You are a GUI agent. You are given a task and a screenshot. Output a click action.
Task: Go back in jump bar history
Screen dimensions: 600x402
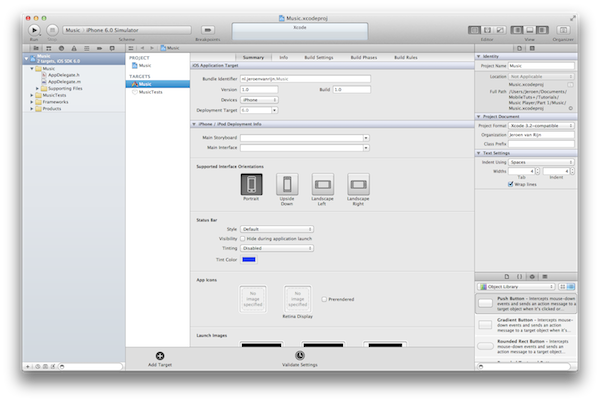142,48
